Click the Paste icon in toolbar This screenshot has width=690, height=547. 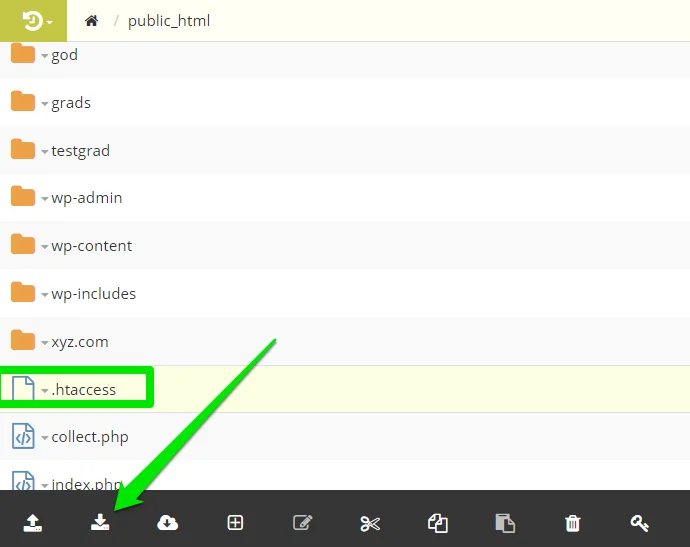click(505, 523)
